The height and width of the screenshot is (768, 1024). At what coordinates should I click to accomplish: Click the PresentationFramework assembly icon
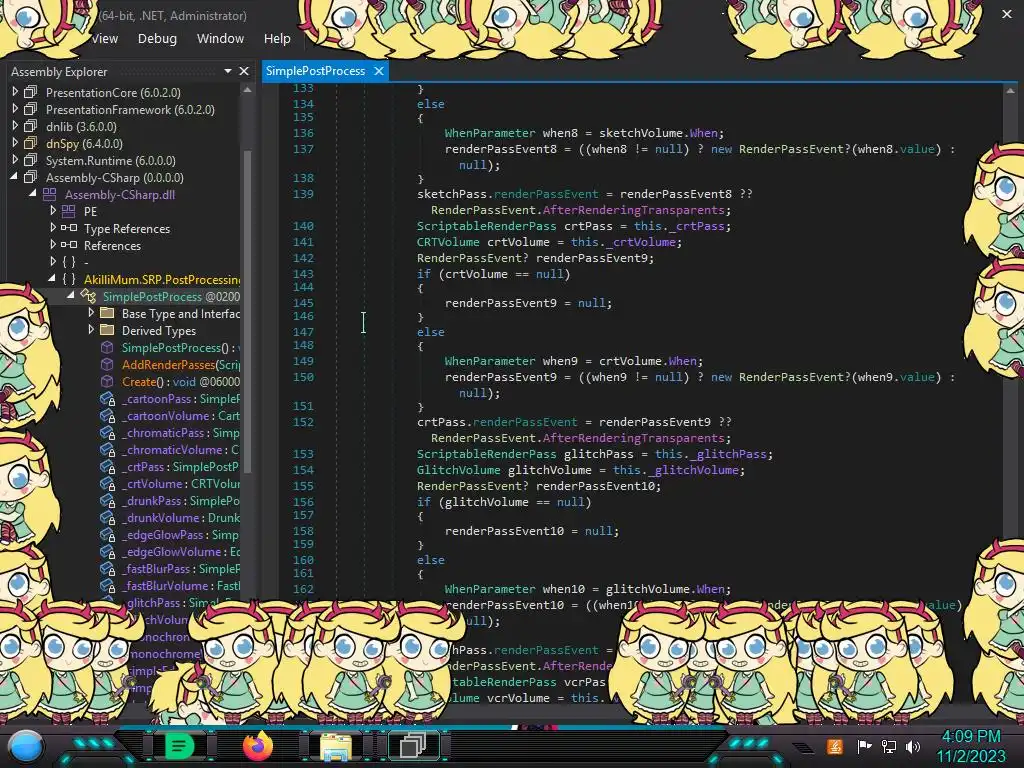[x=31, y=109]
